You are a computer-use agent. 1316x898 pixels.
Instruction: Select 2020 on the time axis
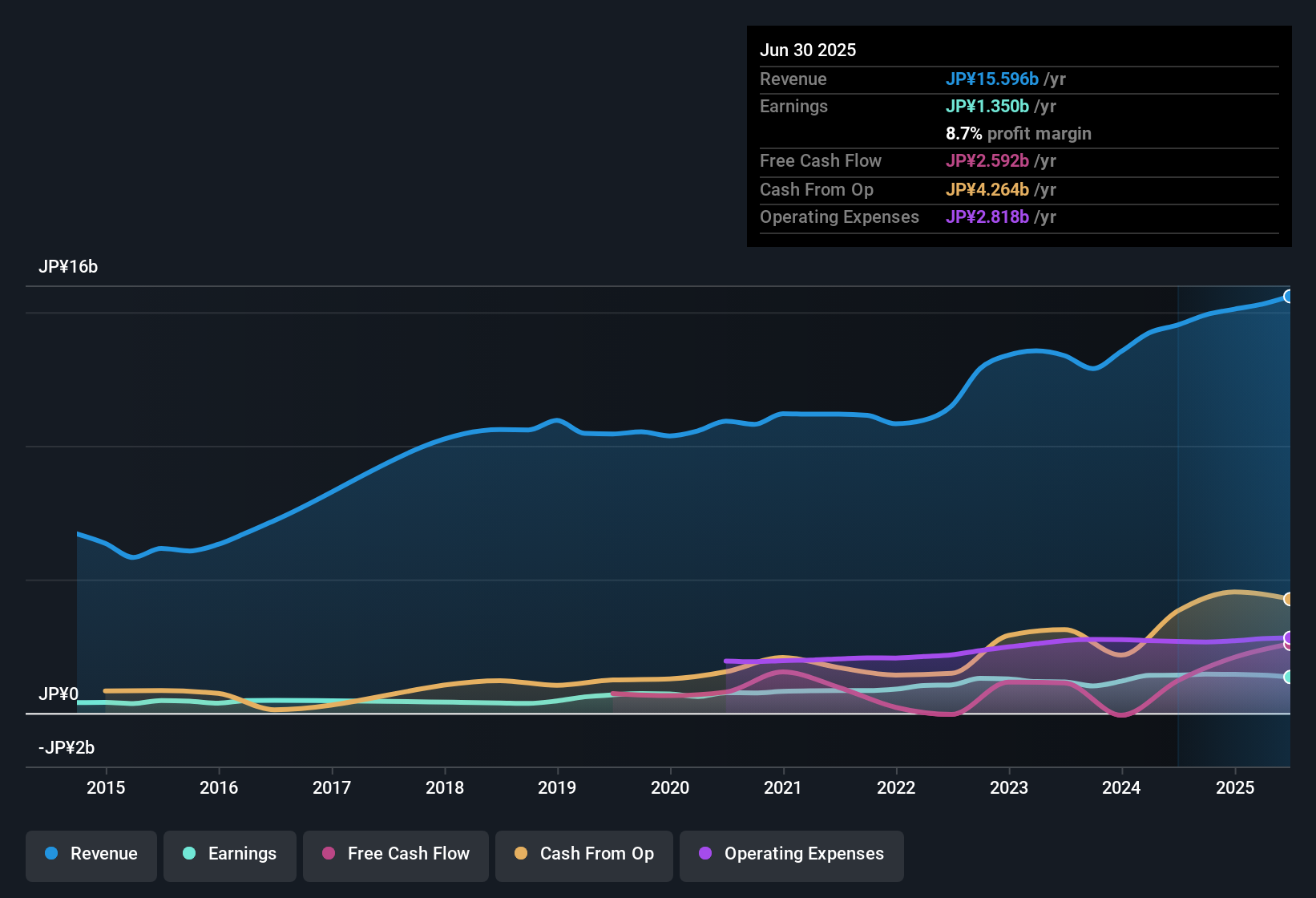click(x=670, y=787)
